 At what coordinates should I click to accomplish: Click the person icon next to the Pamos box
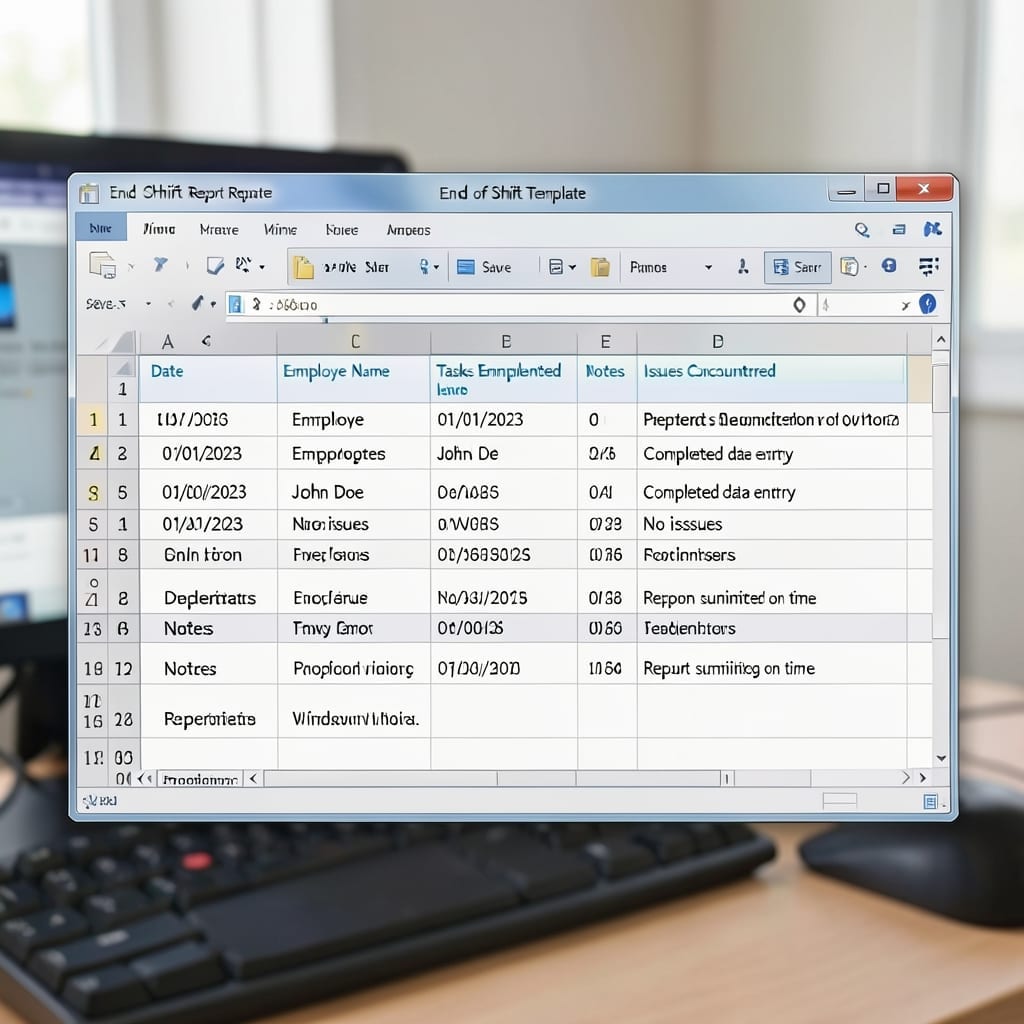(x=743, y=266)
